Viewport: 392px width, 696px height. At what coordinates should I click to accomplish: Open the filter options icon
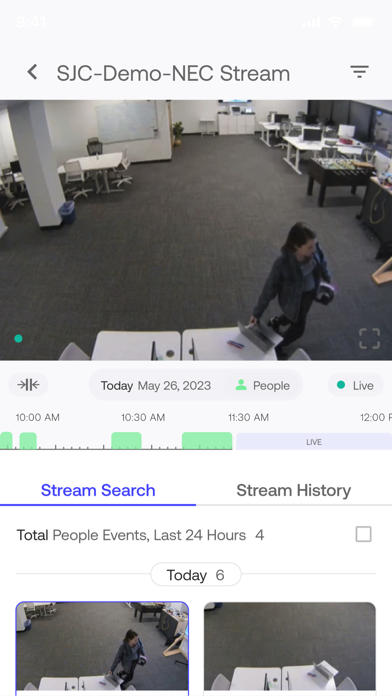click(x=359, y=72)
